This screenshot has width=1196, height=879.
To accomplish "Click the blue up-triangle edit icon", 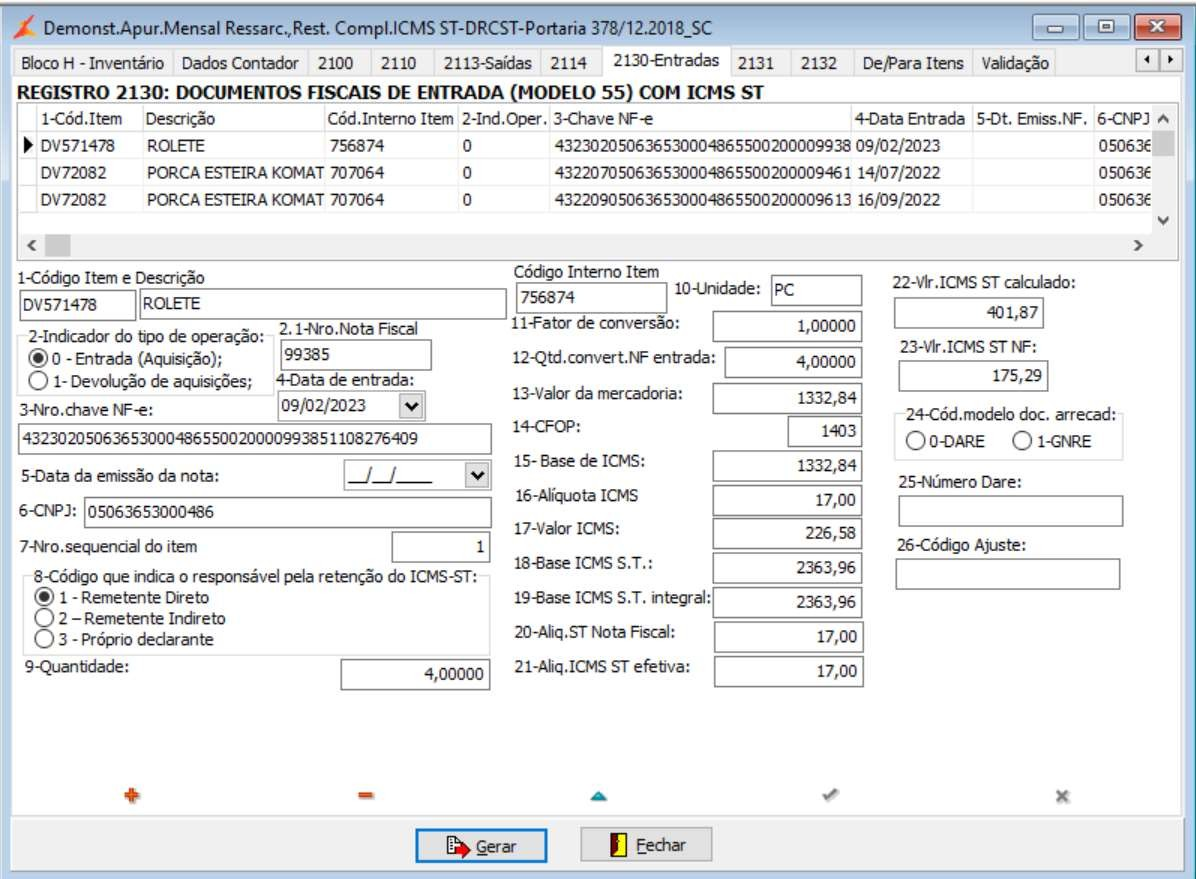I will 599,796.
